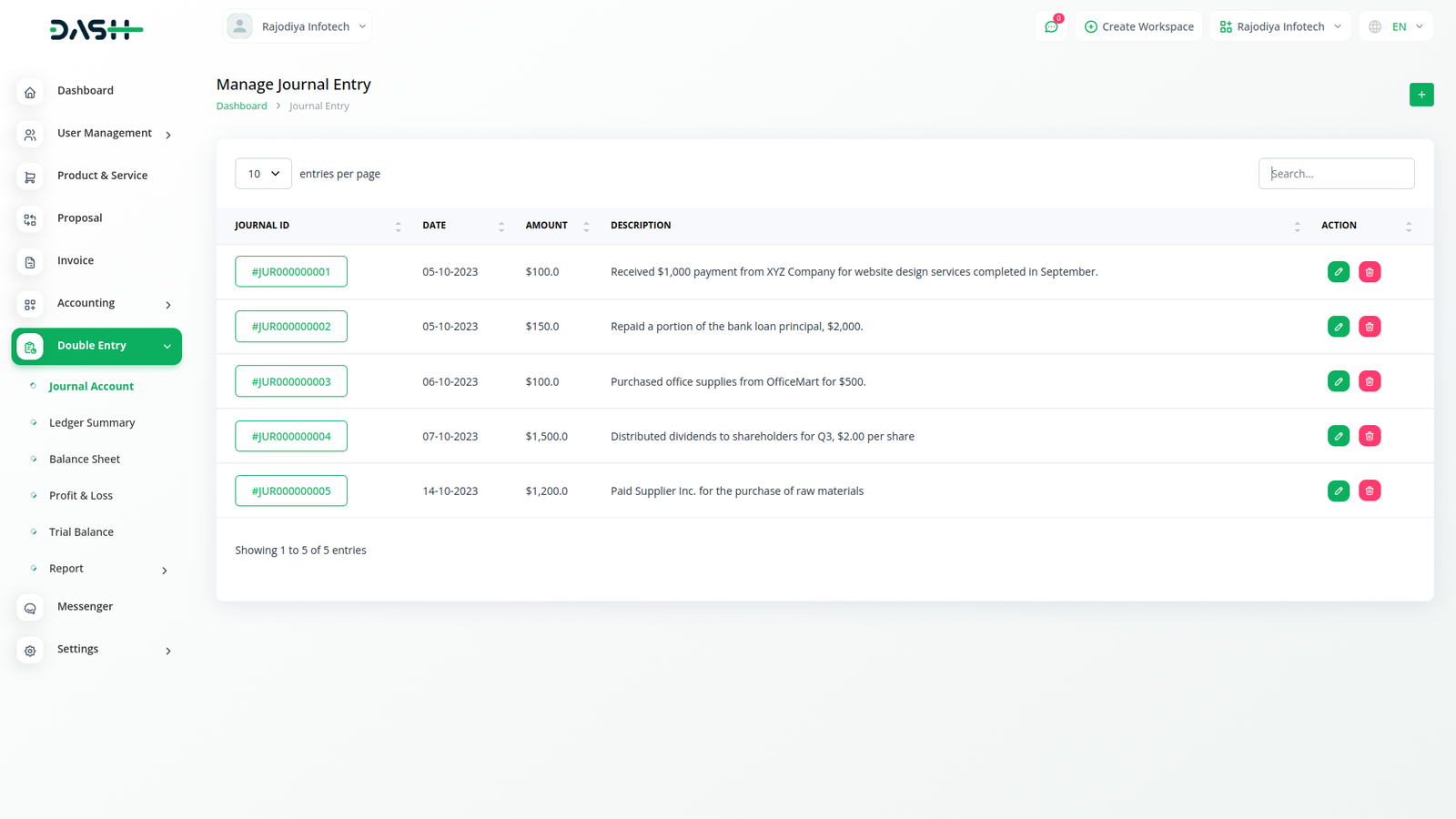The image size is (1456, 819).
Task: Open the Rajodiya Infotech user profile dropdown
Action: (x=298, y=26)
